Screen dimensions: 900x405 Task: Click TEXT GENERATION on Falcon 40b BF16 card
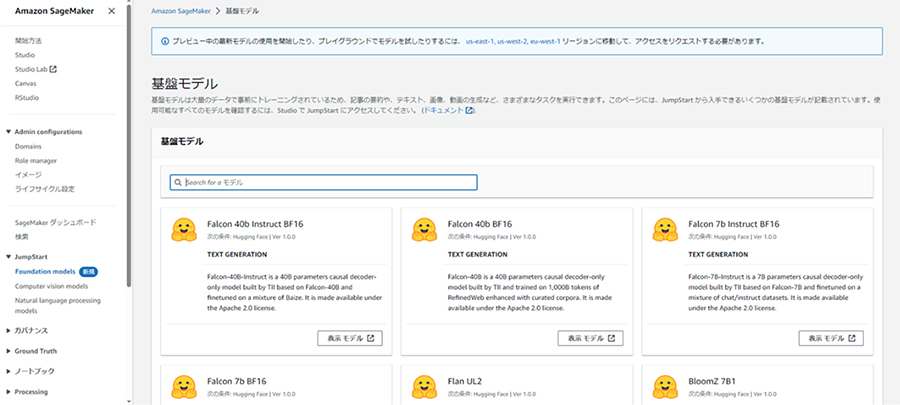478,255
